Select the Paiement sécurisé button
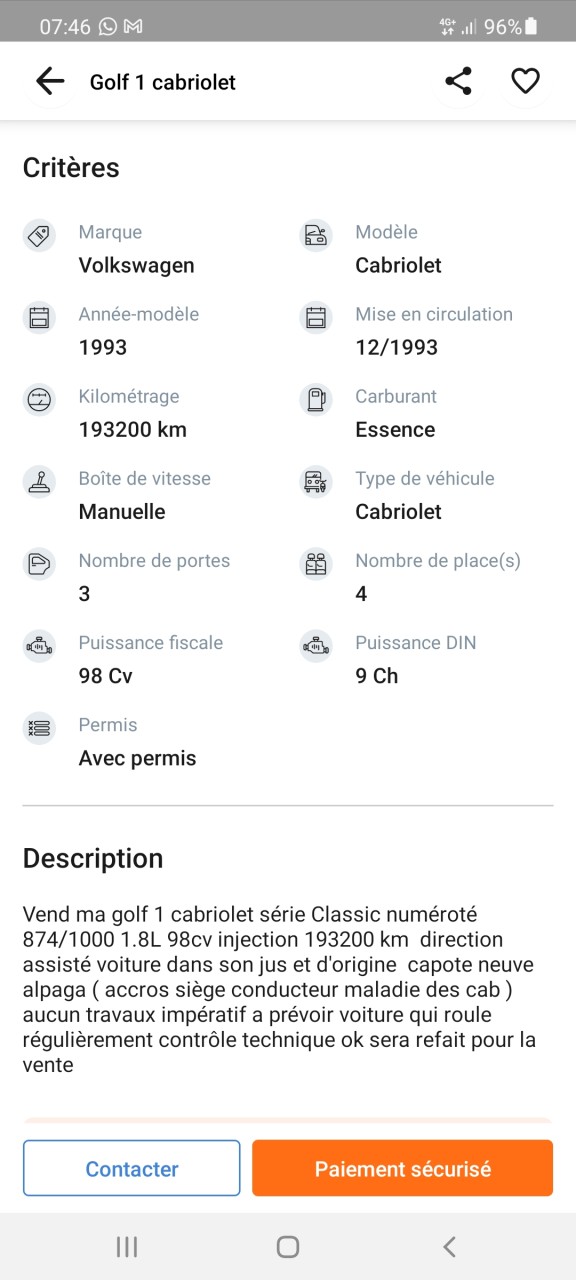576x1280 pixels. [403, 1168]
